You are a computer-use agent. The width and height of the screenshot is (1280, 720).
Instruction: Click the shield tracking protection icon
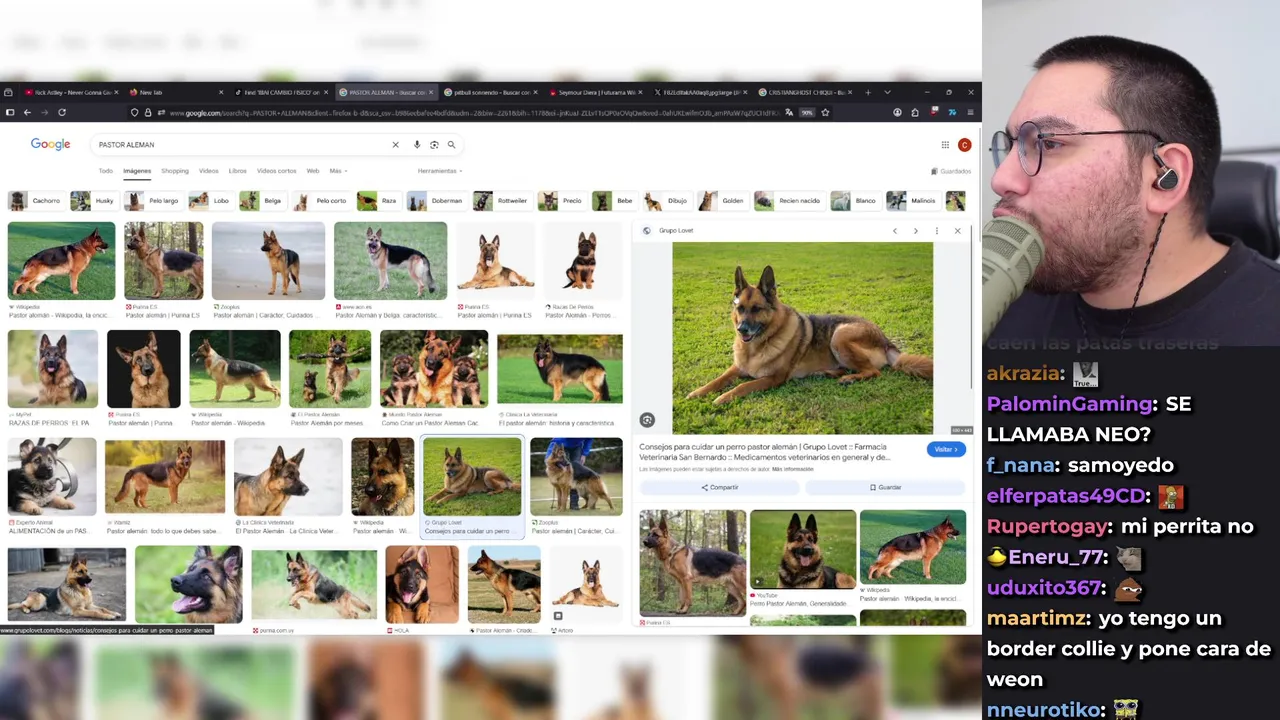[x=134, y=112]
